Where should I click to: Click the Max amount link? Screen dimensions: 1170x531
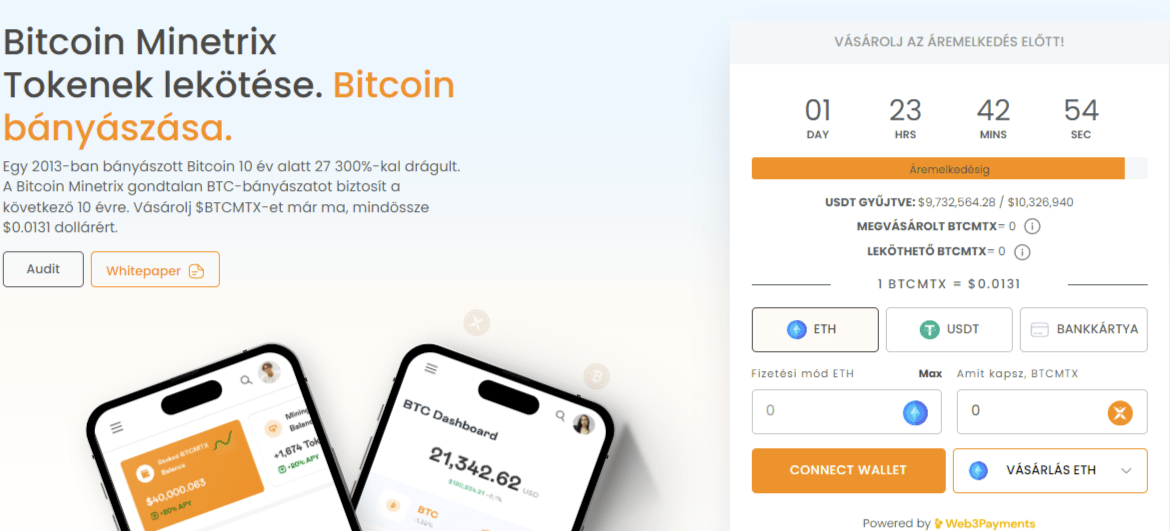930,374
